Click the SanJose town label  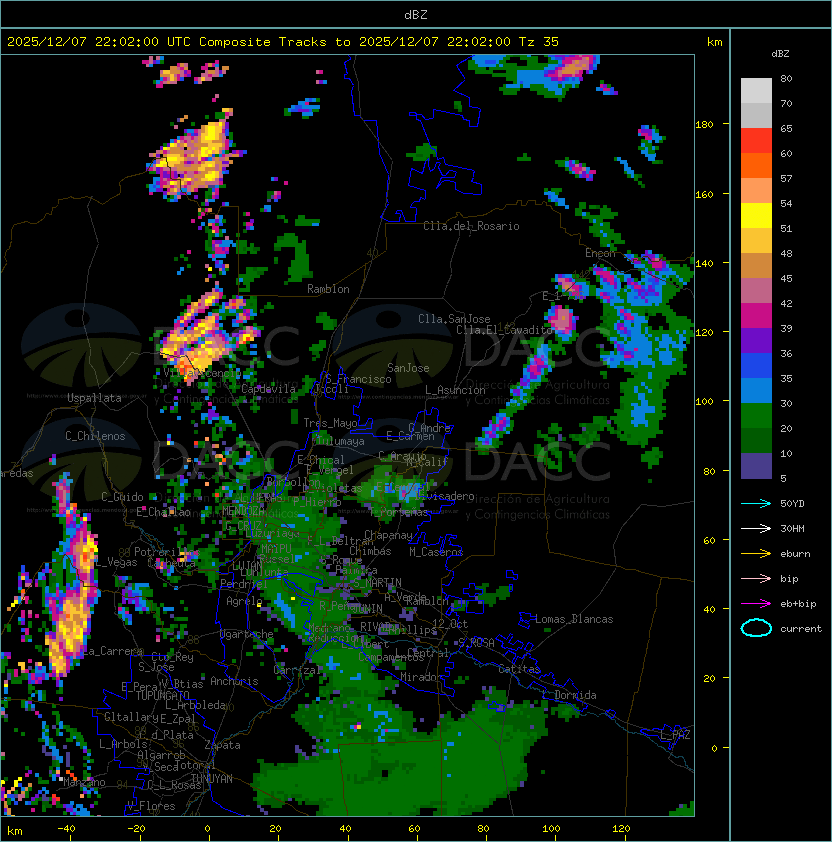(408, 368)
